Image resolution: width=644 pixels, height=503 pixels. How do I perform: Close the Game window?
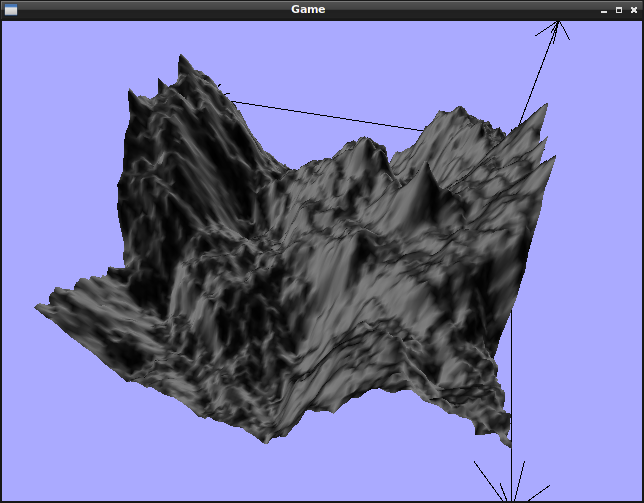(x=634, y=10)
